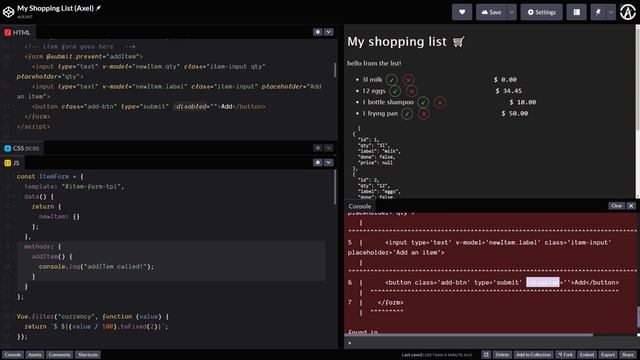The height and width of the screenshot is (360, 640).
Task: Expand the Save options dropdown
Action: [x=511, y=12]
